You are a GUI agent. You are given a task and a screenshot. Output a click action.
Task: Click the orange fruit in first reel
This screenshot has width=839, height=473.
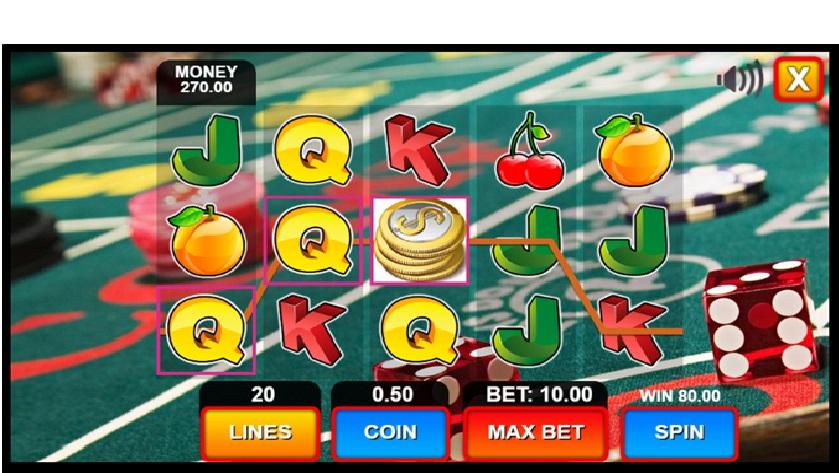click(208, 241)
